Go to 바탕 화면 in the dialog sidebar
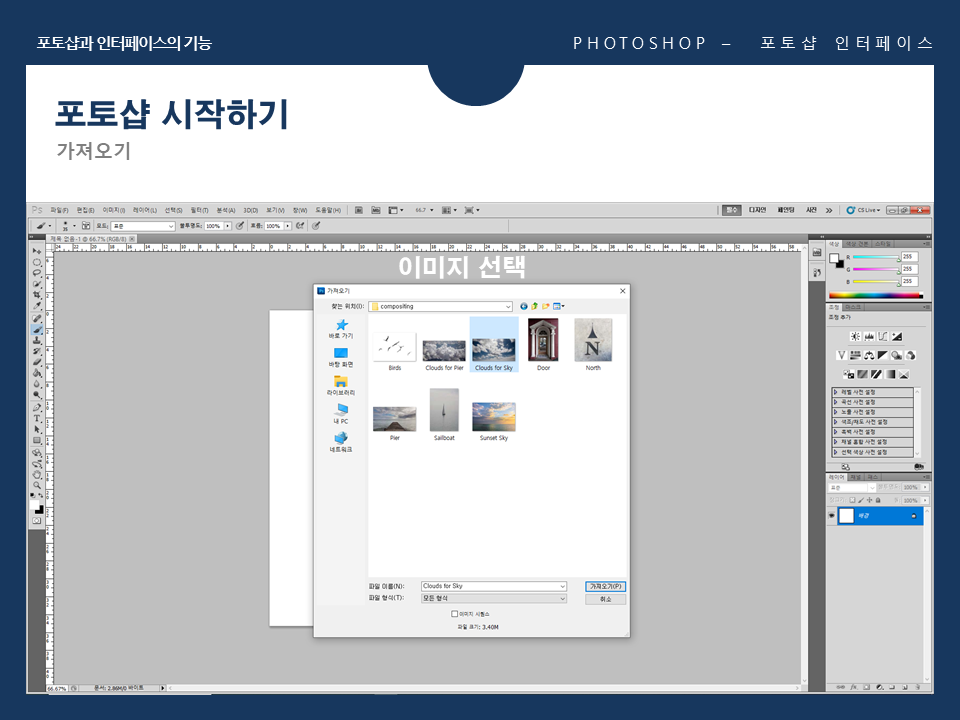Viewport: 960px width, 720px height. 340,358
